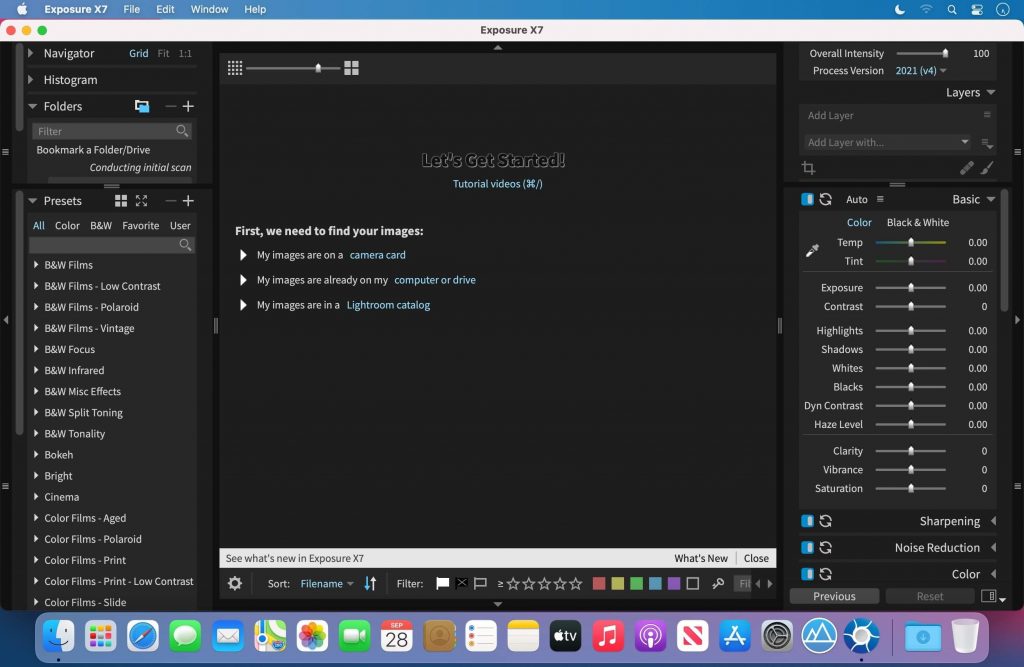Open the Tutorial videos link

click(497, 184)
